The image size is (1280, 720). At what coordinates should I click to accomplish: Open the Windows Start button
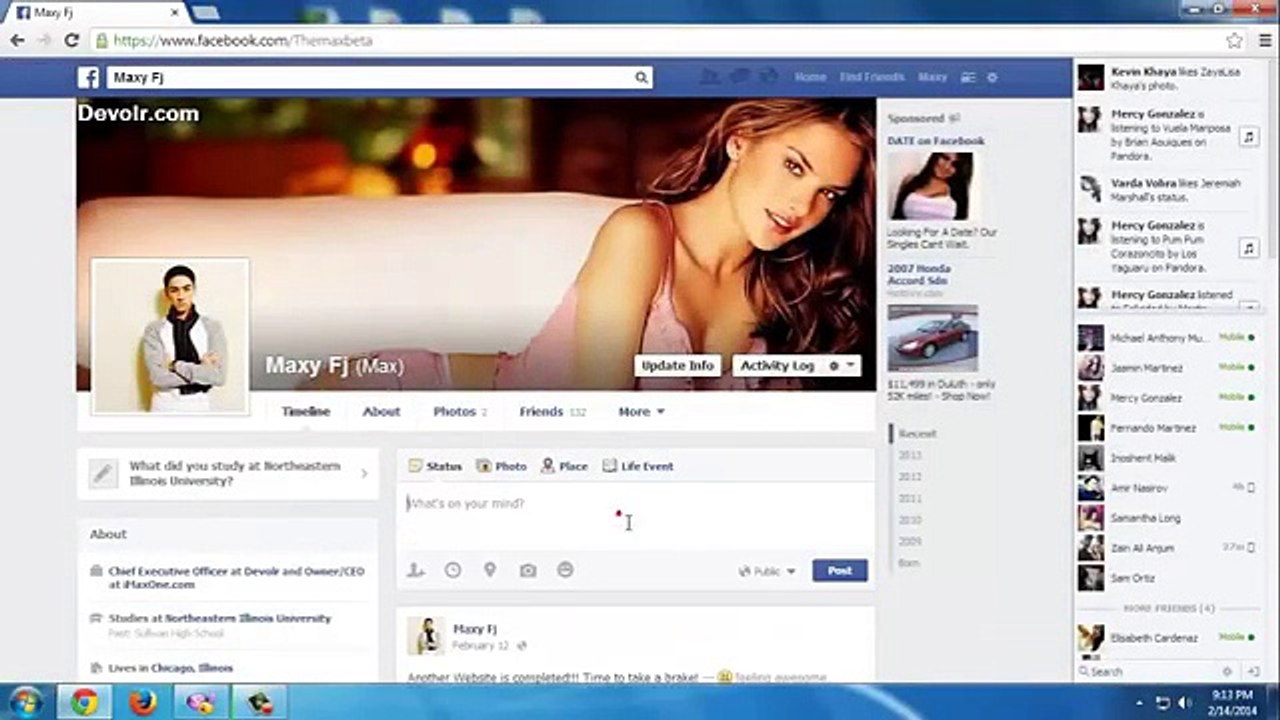coord(27,702)
